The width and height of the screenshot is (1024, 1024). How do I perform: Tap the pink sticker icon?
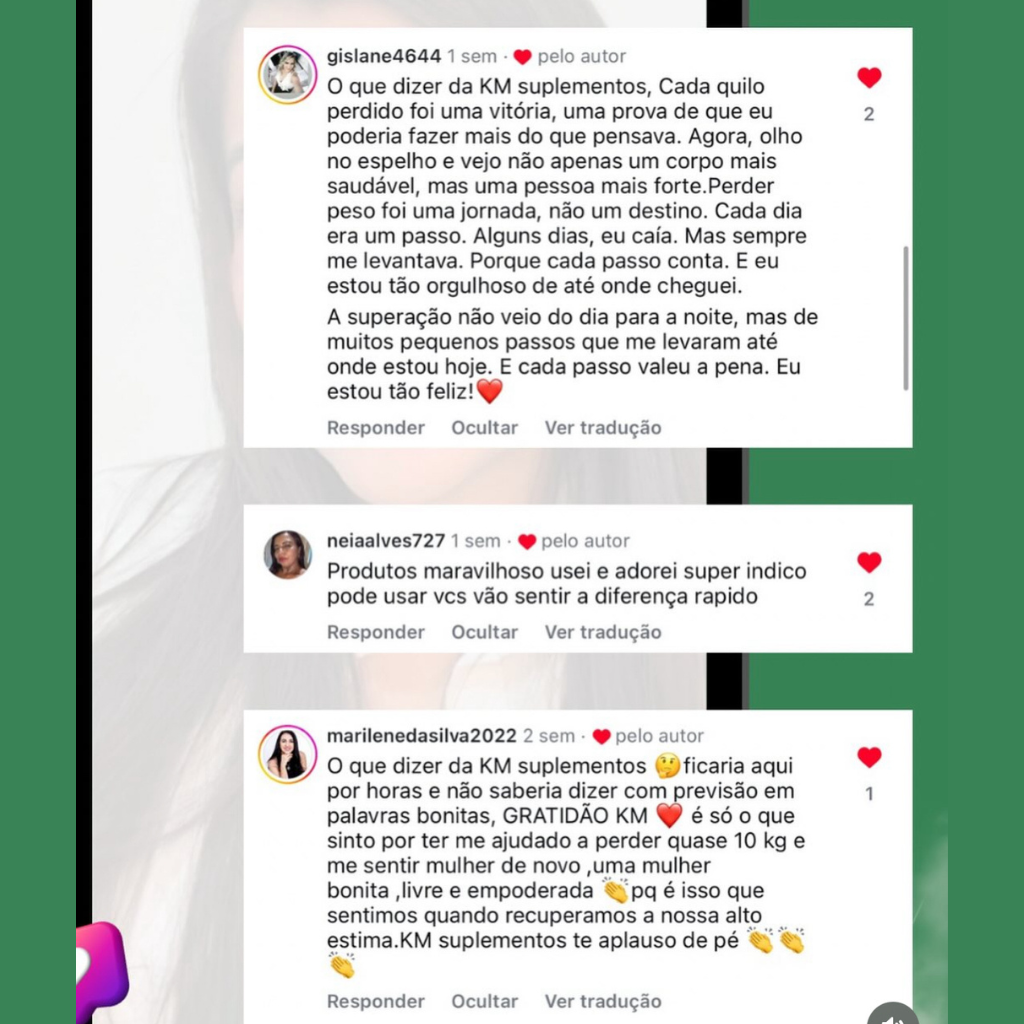tap(102, 972)
